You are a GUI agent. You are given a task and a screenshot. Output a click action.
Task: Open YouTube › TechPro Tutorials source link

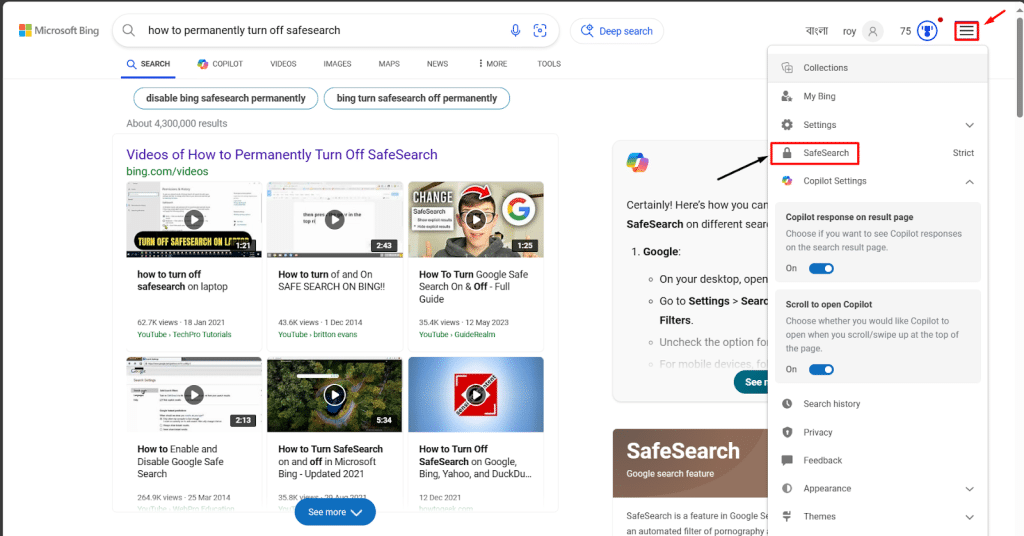(184, 334)
